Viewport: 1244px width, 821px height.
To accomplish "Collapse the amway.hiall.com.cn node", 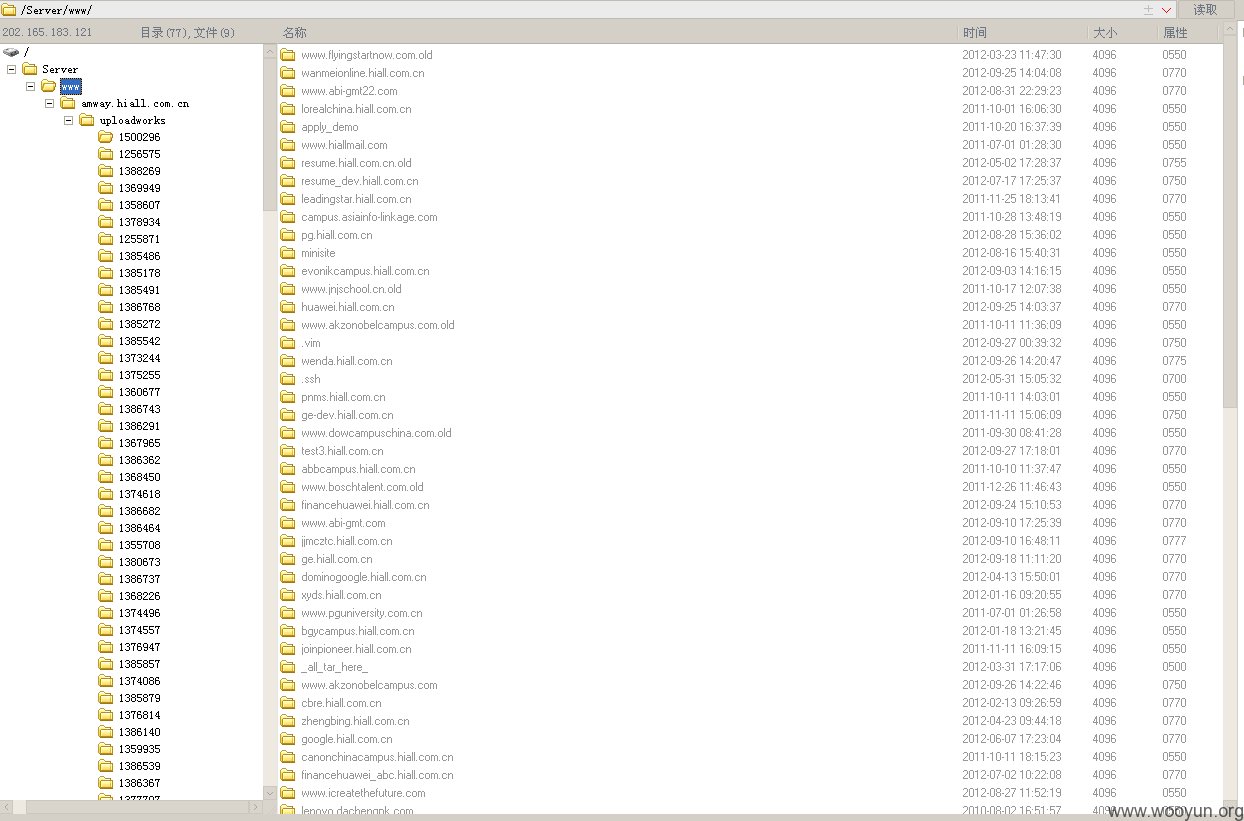I will (x=49, y=103).
